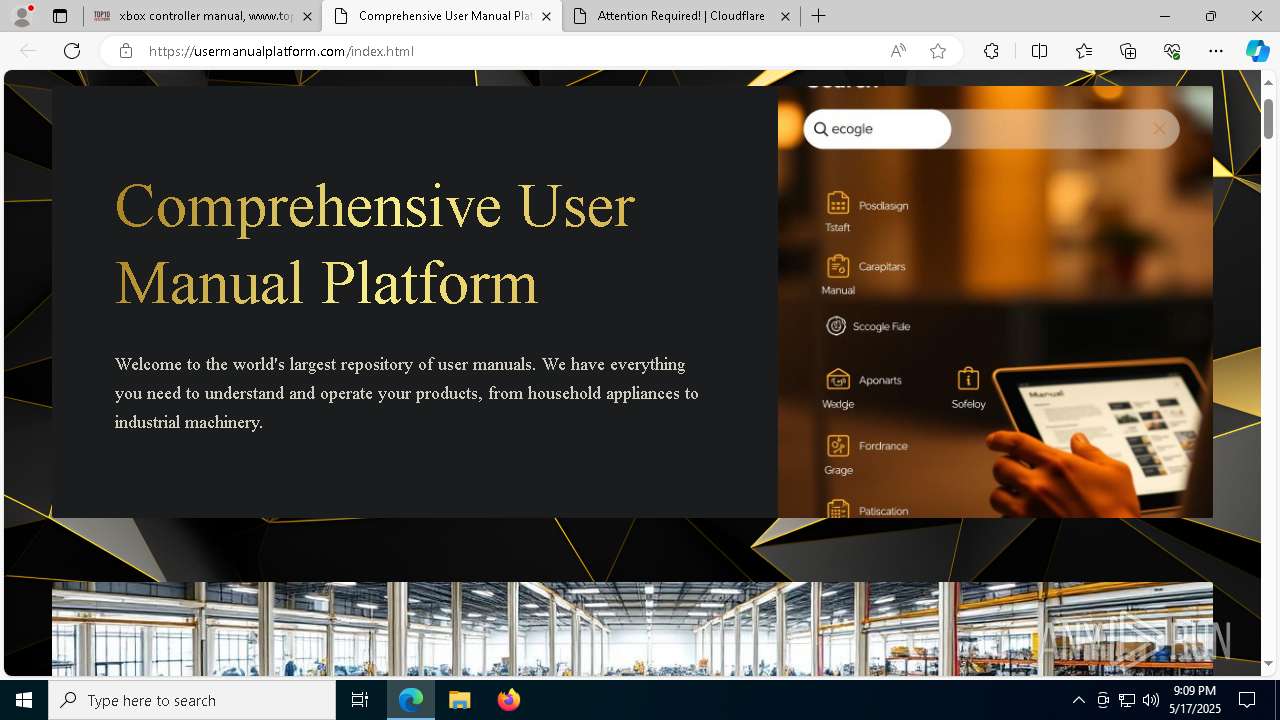Click scrollbar down arrow
Viewport: 1280px width, 720px height.
coord(1268,664)
